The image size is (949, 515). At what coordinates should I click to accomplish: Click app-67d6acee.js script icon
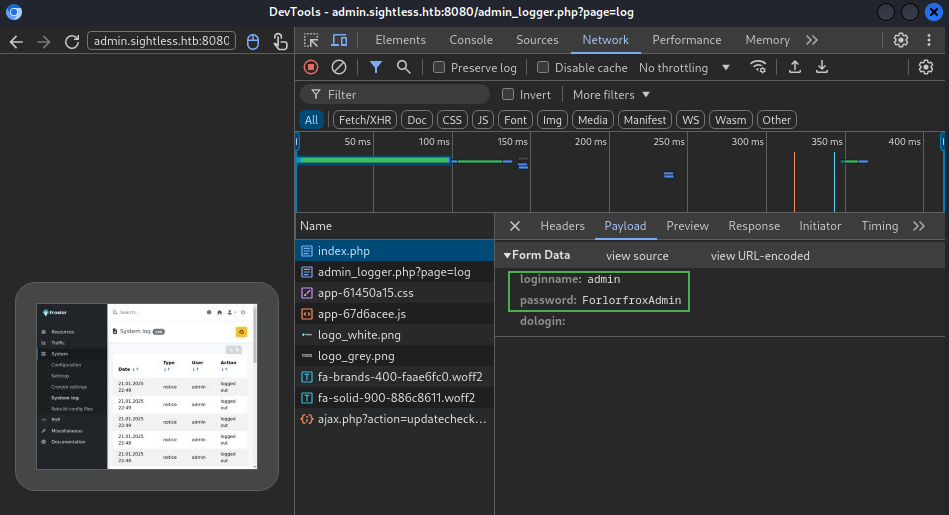pos(307,314)
